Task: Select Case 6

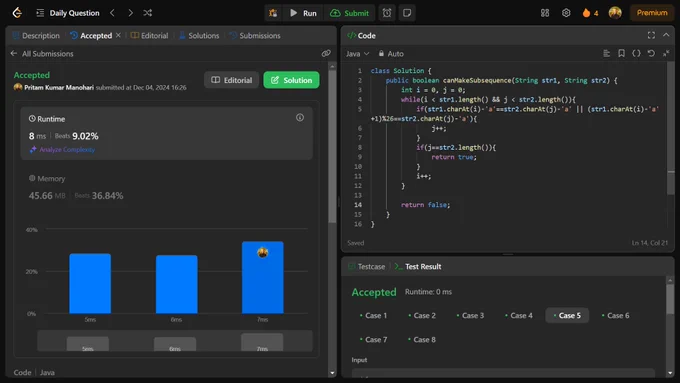Action: 615,316
